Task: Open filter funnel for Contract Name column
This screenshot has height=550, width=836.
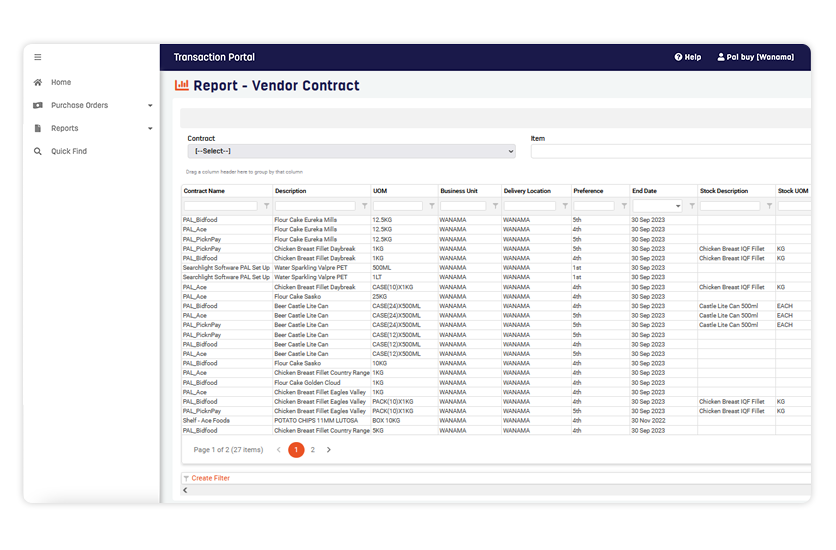Action: pyautogui.click(x=267, y=206)
